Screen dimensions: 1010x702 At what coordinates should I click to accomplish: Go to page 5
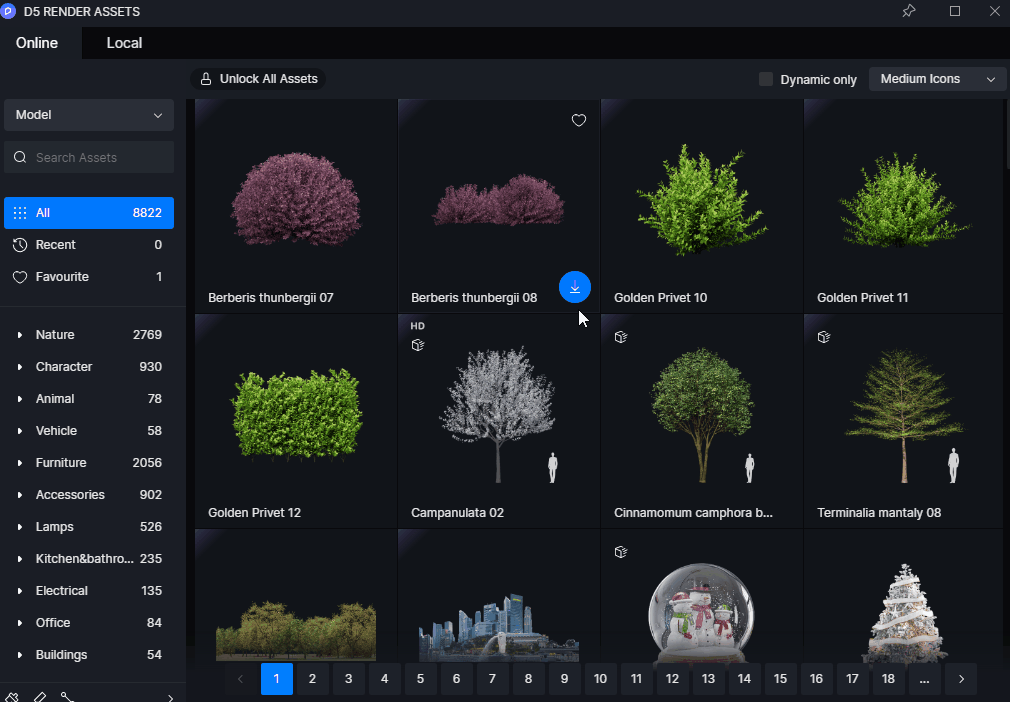(x=420, y=679)
